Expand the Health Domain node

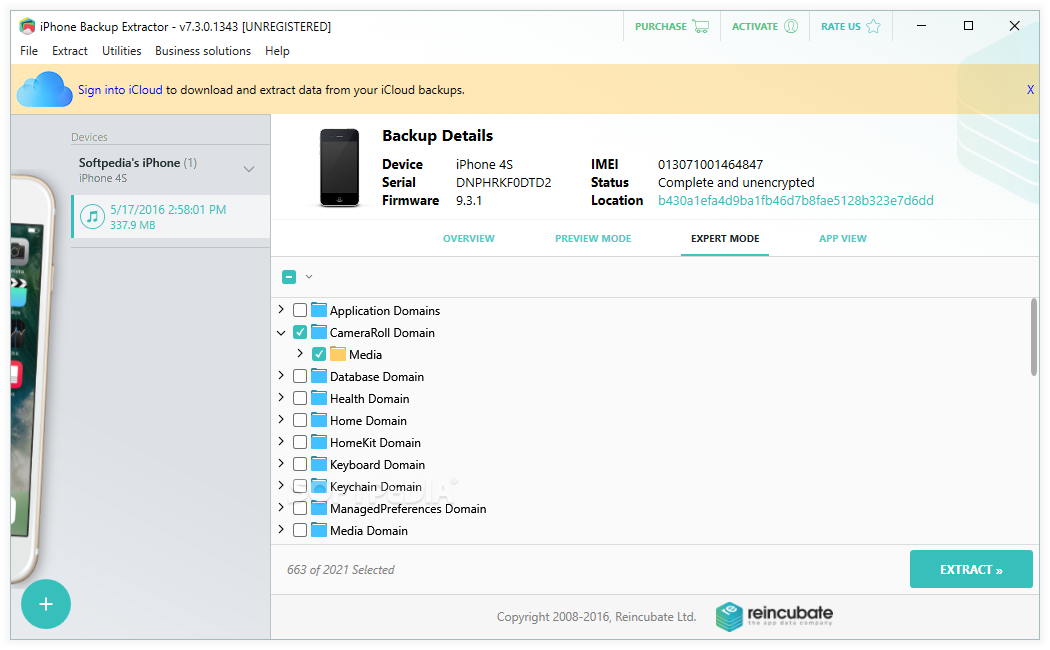click(x=281, y=398)
